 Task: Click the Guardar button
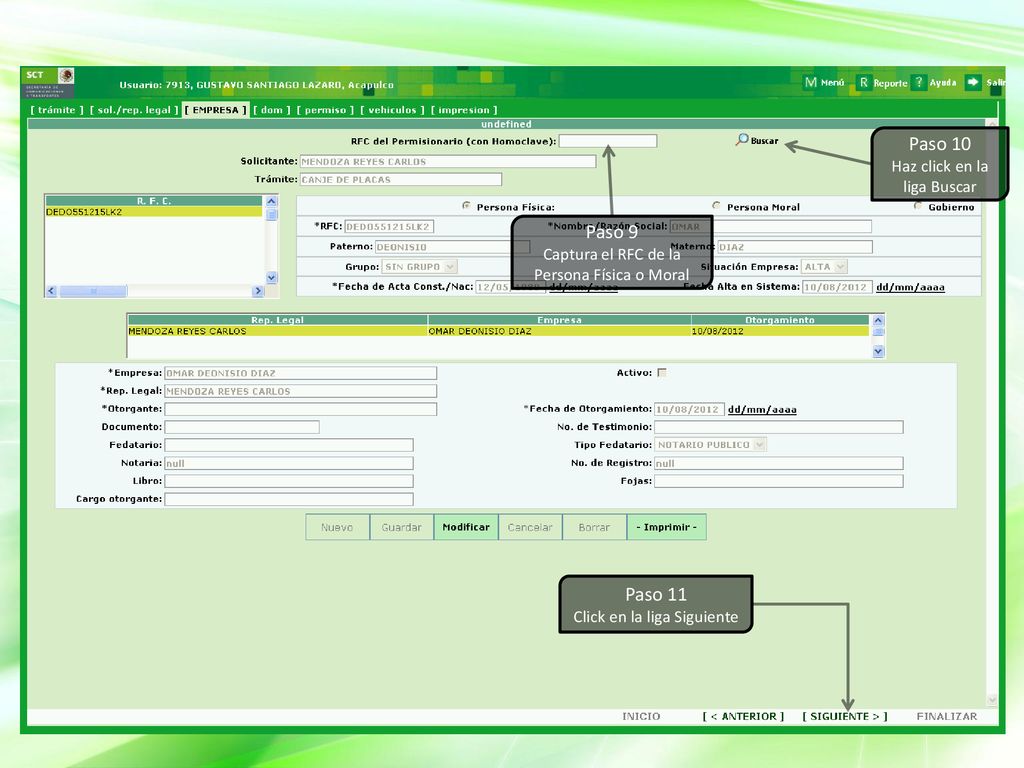pyautogui.click(x=402, y=527)
